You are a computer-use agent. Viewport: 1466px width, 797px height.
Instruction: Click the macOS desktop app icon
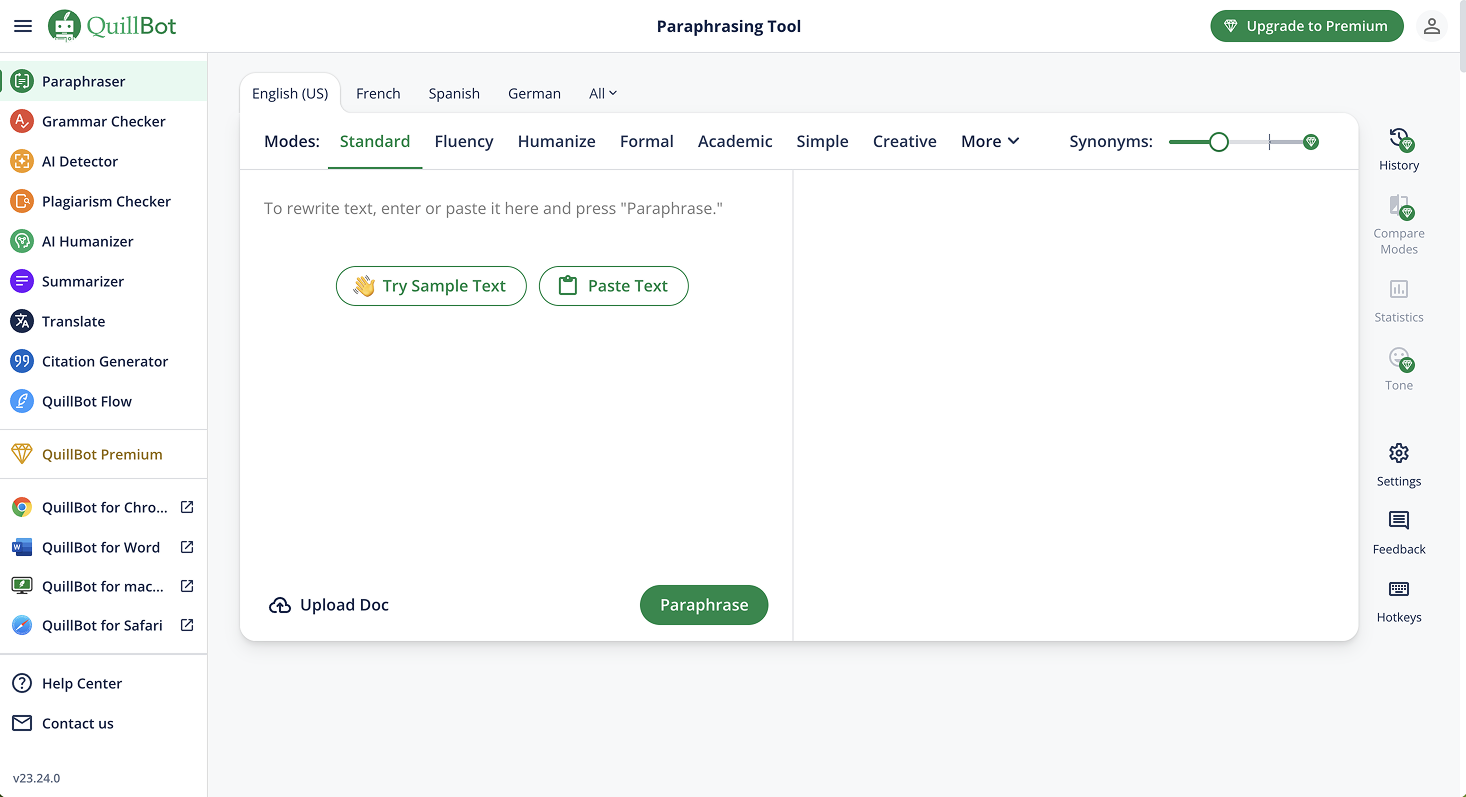(x=22, y=586)
